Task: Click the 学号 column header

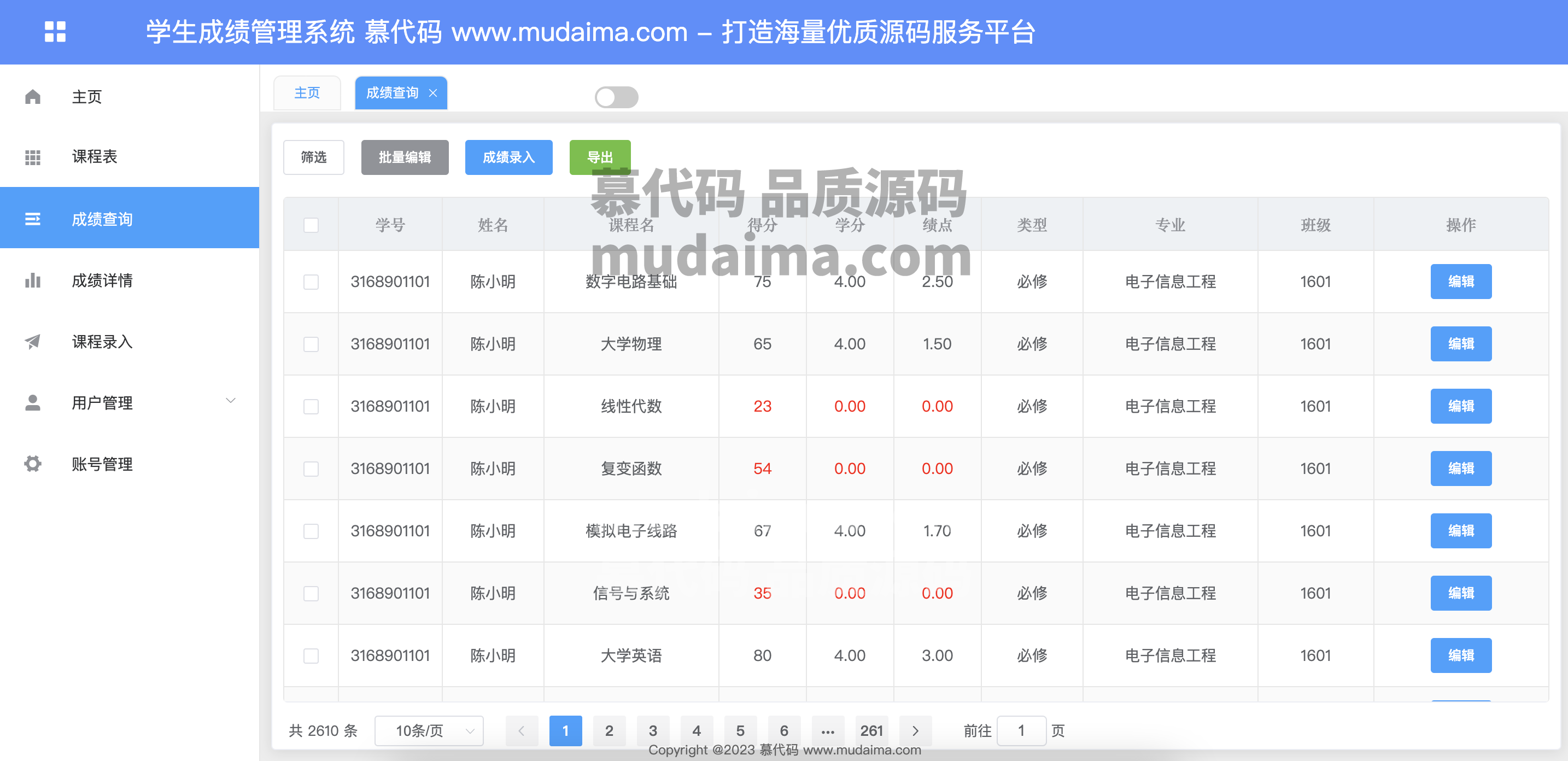Action: click(390, 225)
